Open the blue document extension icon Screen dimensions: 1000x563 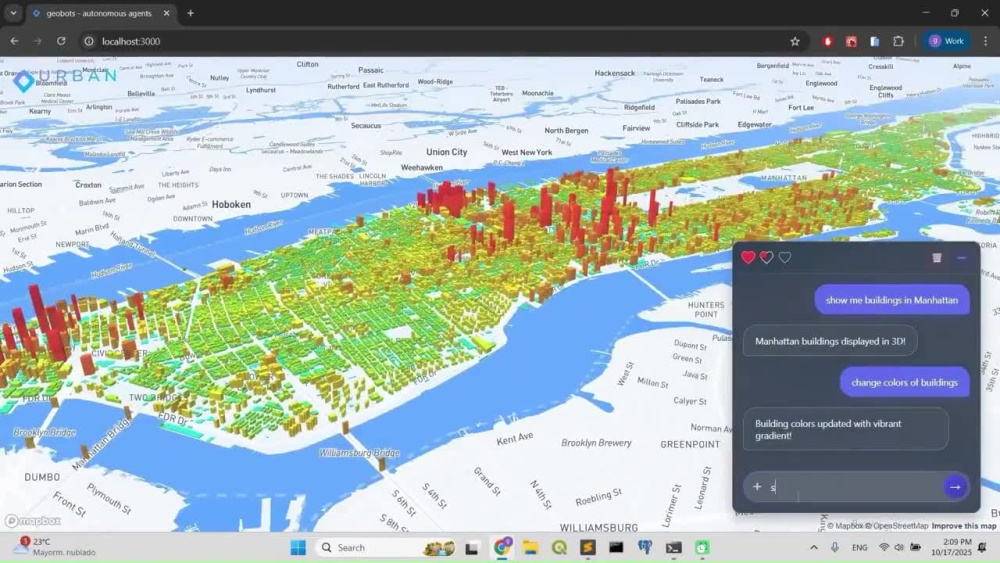point(875,41)
